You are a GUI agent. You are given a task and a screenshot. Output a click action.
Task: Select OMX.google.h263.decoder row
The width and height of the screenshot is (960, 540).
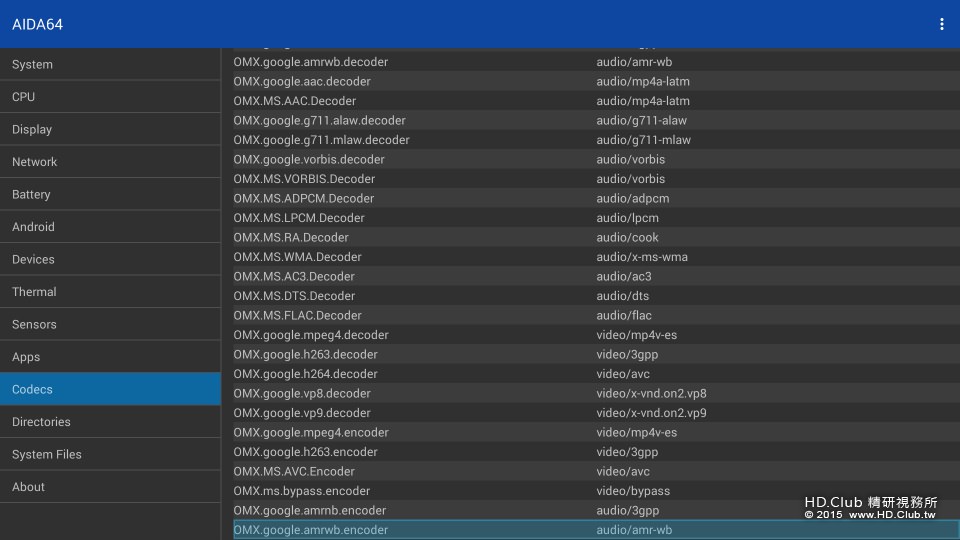596,354
